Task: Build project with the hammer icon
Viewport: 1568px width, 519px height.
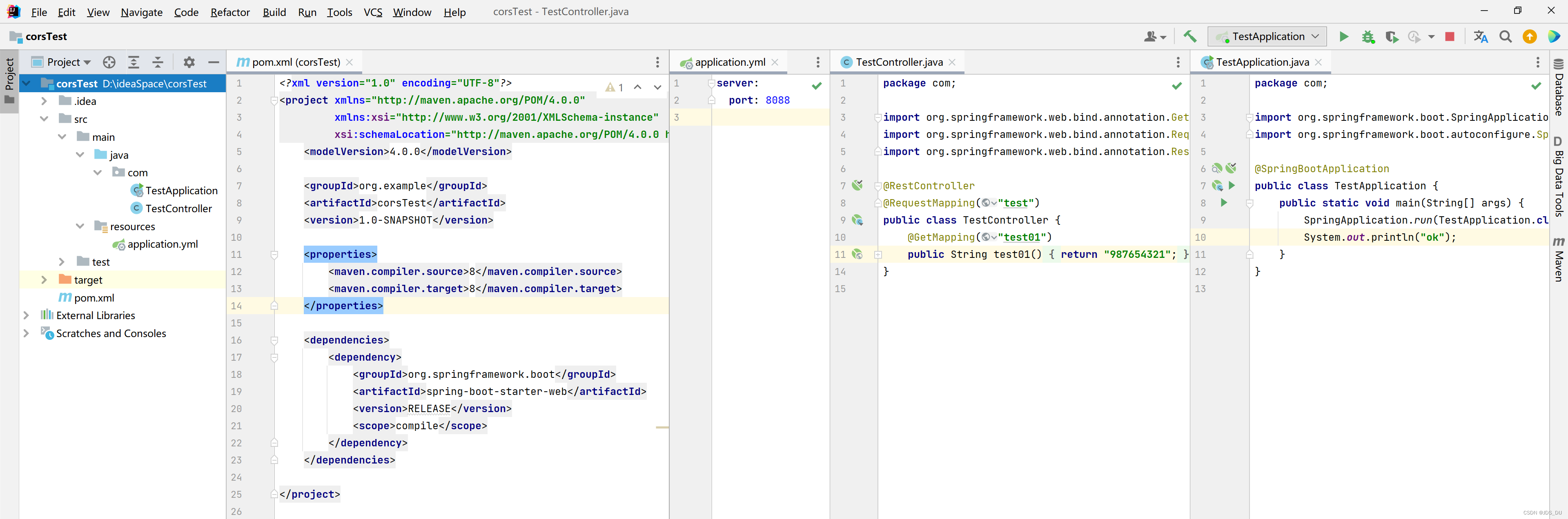Action: (x=1189, y=36)
